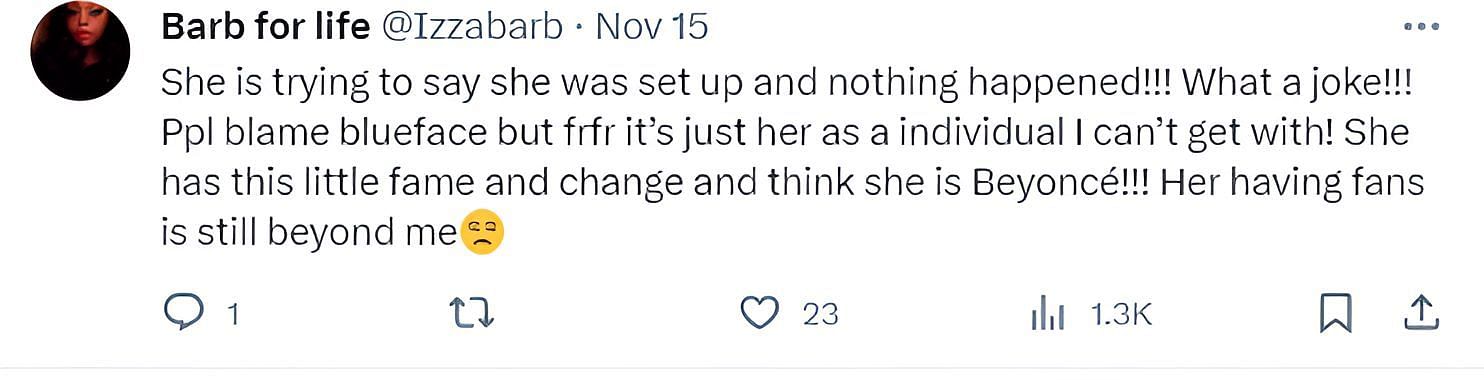This screenshot has height=380, width=1484.
Task: Open the Barb for life display name link
Action: click(265, 27)
